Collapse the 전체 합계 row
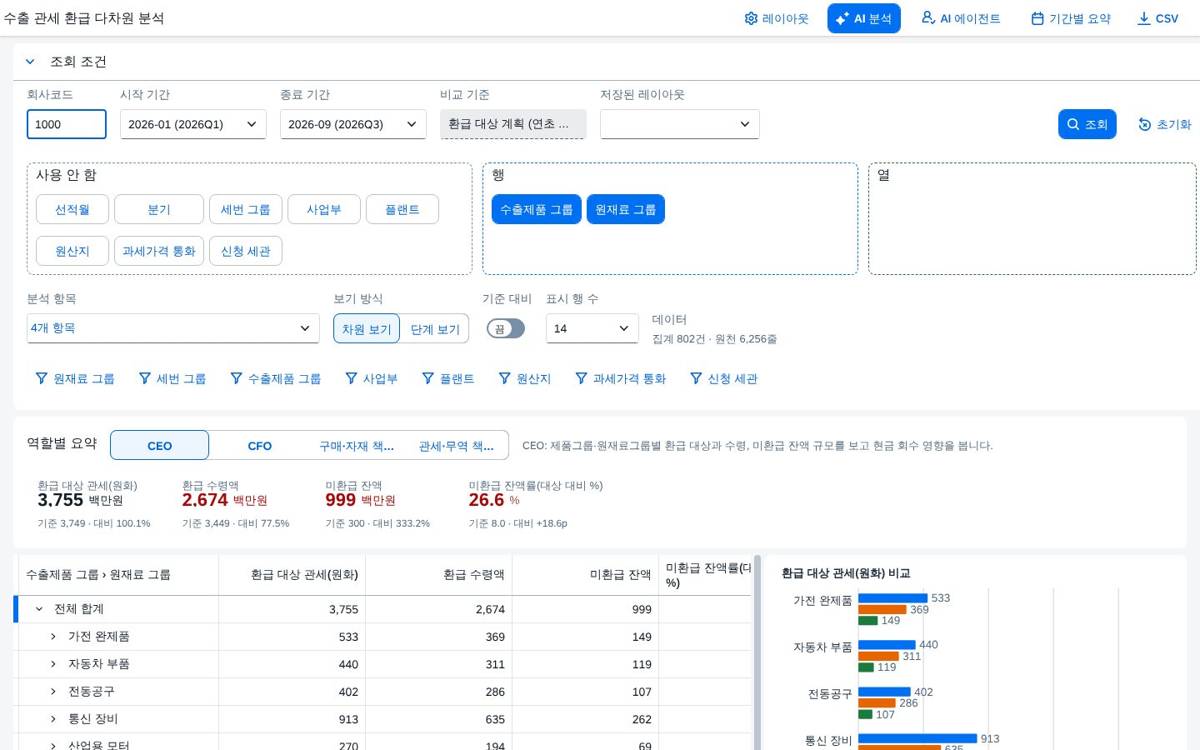The height and width of the screenshot is (750, 1200). (39, 609)
